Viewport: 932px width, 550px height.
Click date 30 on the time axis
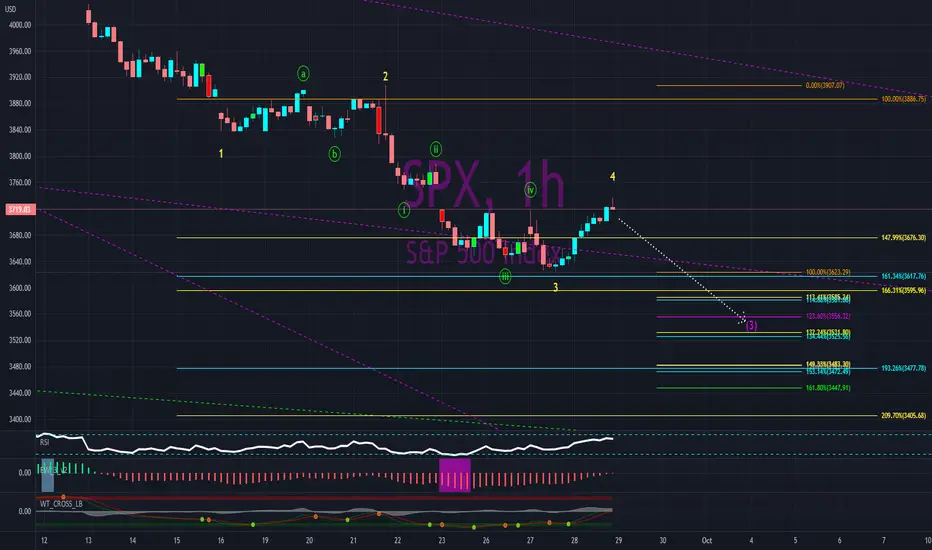point(663,540)
